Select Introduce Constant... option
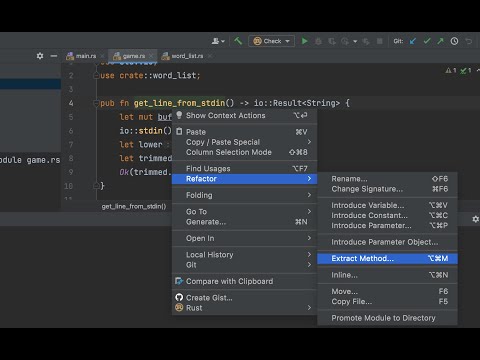 (387, 215)
